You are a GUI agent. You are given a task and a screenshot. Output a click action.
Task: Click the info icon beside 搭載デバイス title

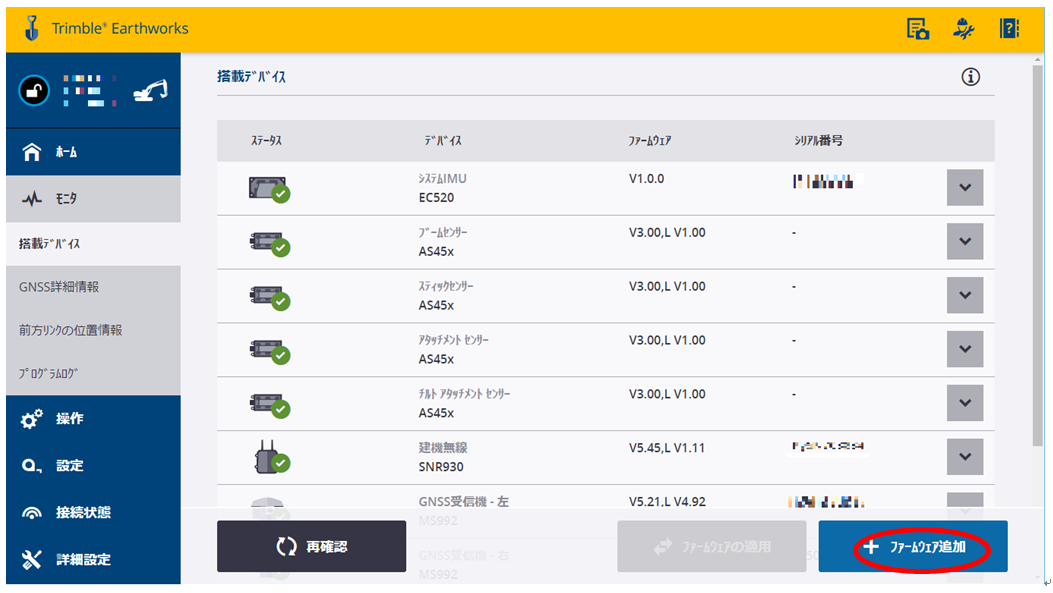pyautogui.click(x=970, y=77)
